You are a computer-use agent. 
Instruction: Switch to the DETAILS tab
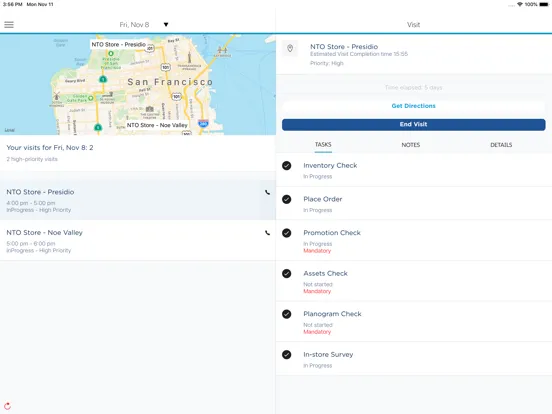(501, 145)
